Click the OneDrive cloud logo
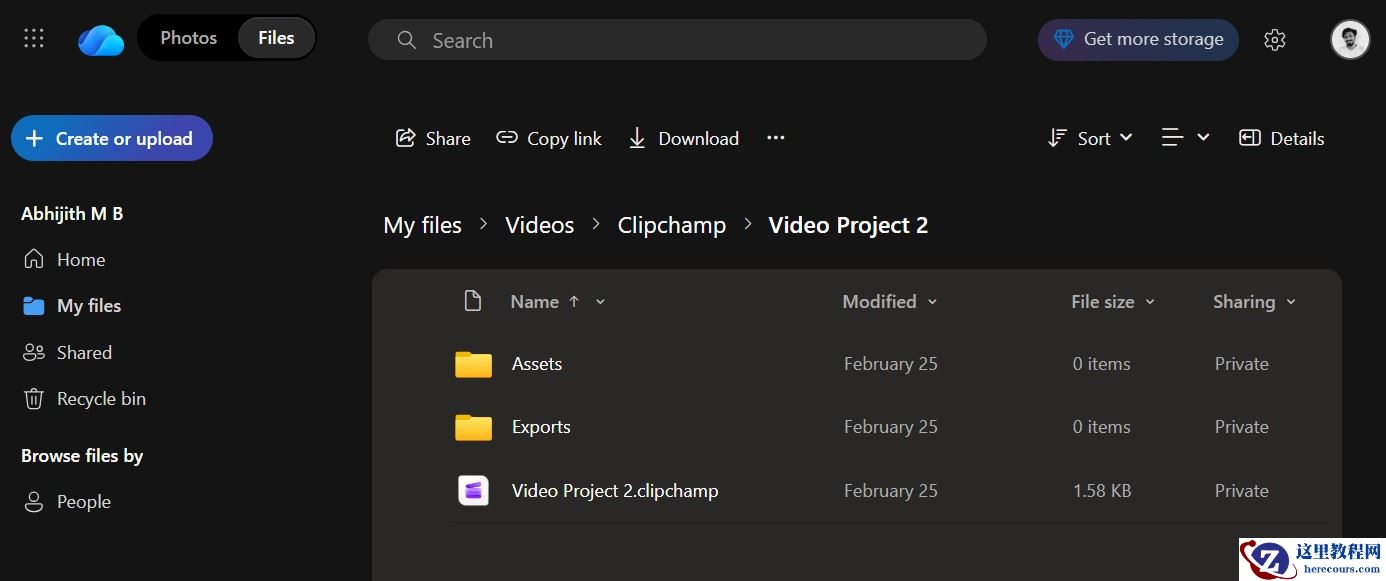Screen dimensions: 1386x581 [101, 40]
